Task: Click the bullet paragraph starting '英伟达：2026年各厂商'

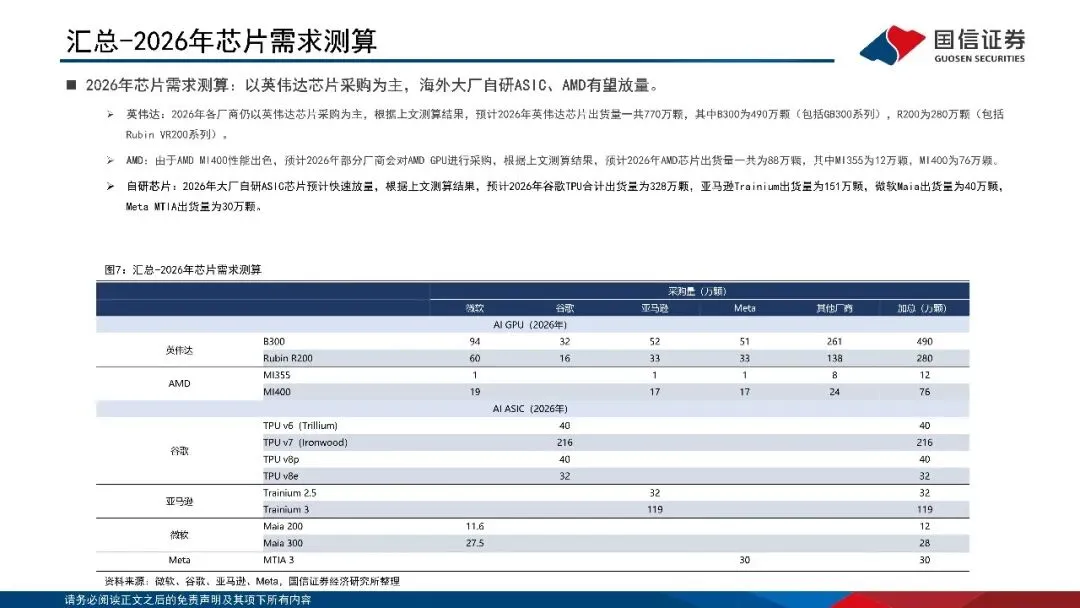Action: (564, 124)
